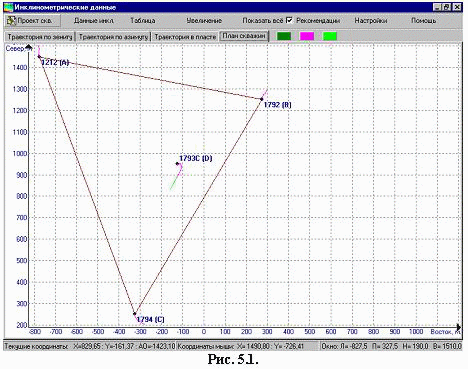Image resolution: width=468 pixels, height=369 pixels.
Task: Select well point 1794 (C) on plot
Action: [135, 314]
